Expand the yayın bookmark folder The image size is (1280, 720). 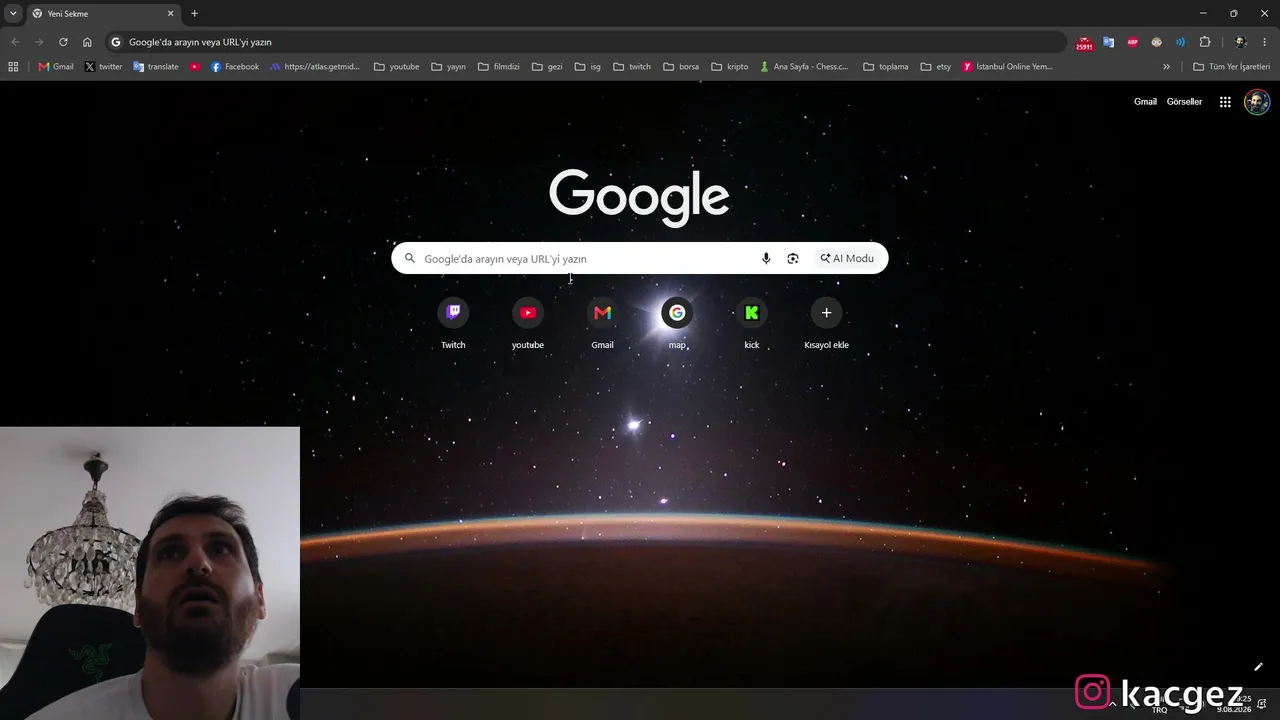(449, 67)
